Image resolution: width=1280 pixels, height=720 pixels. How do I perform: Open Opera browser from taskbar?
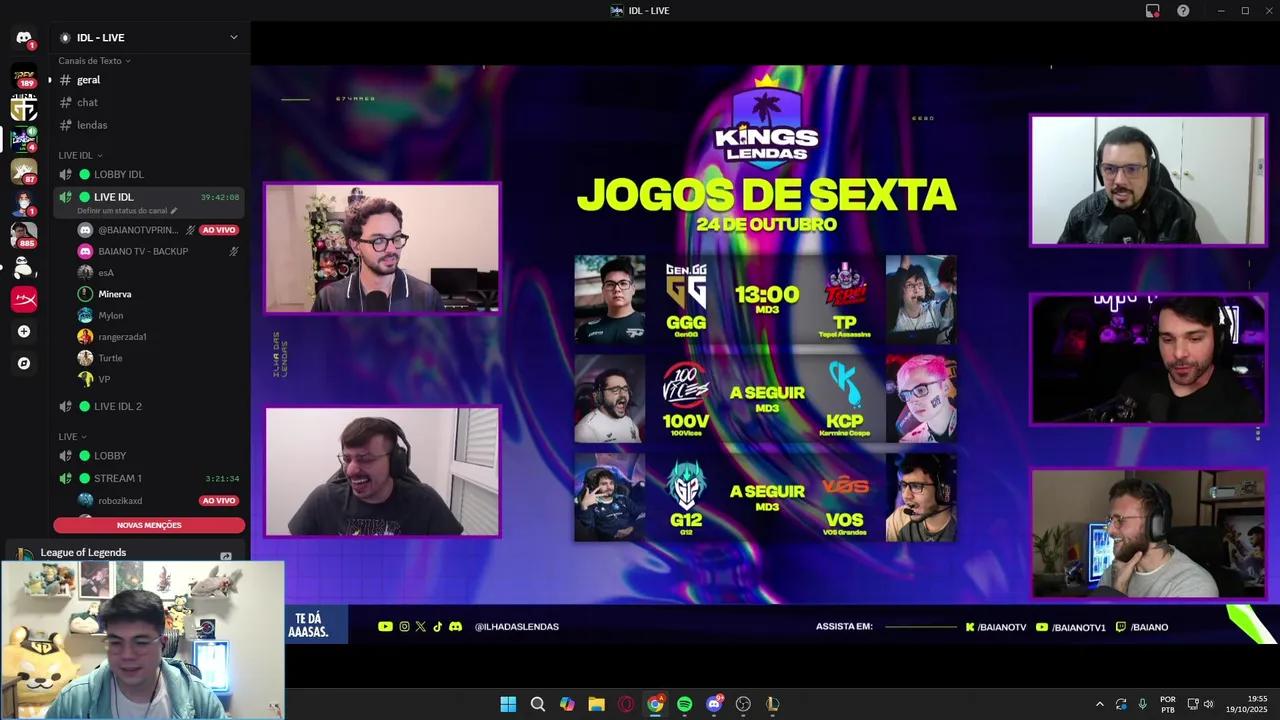(626, 704)
